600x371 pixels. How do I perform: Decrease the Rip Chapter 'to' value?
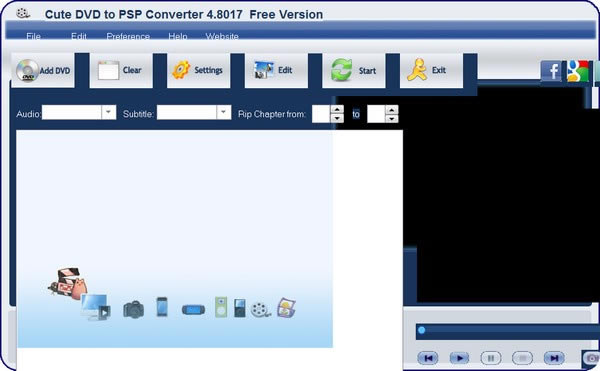tap(391, 118)
